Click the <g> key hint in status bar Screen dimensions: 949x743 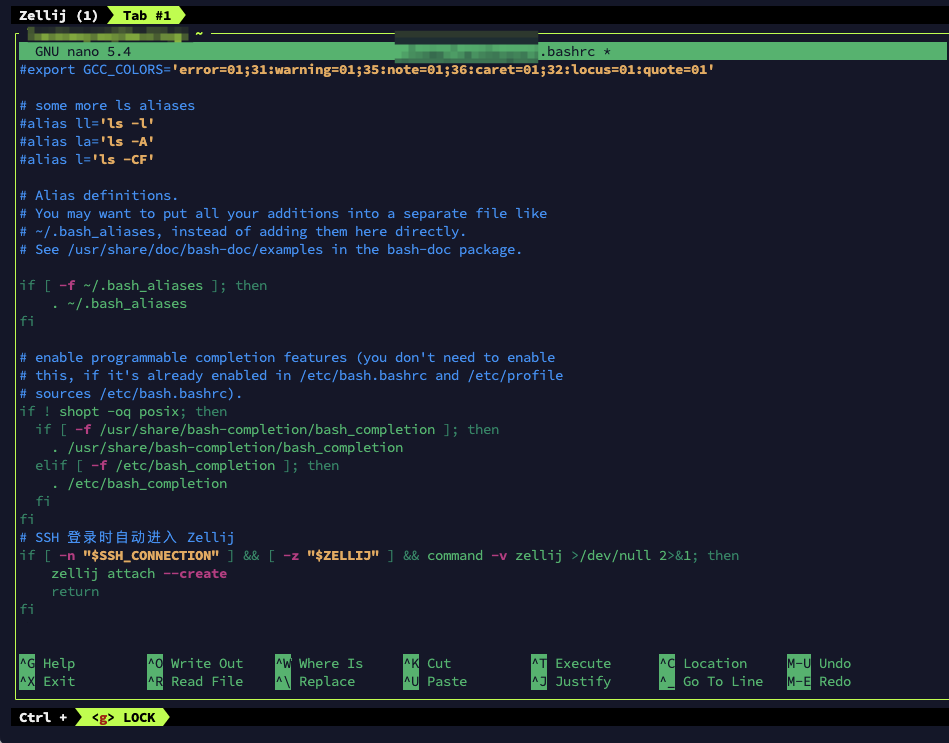[x=102, y=717]
